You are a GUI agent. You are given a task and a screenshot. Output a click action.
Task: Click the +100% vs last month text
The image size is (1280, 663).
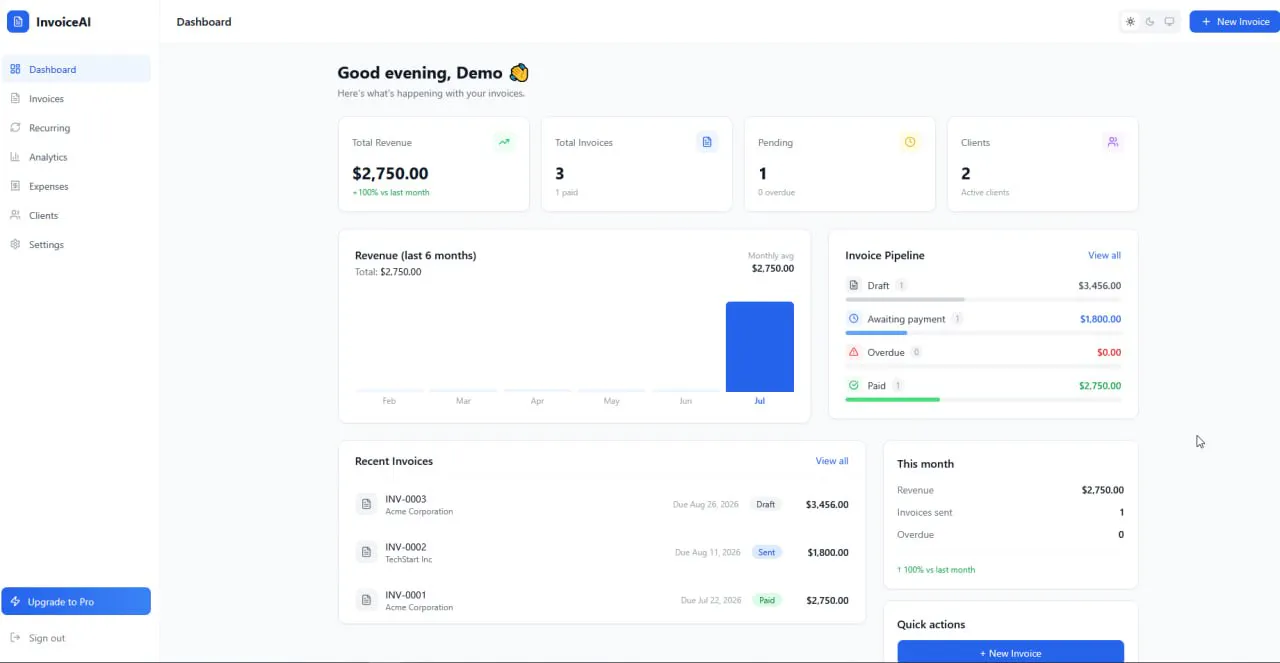(391, 192)
